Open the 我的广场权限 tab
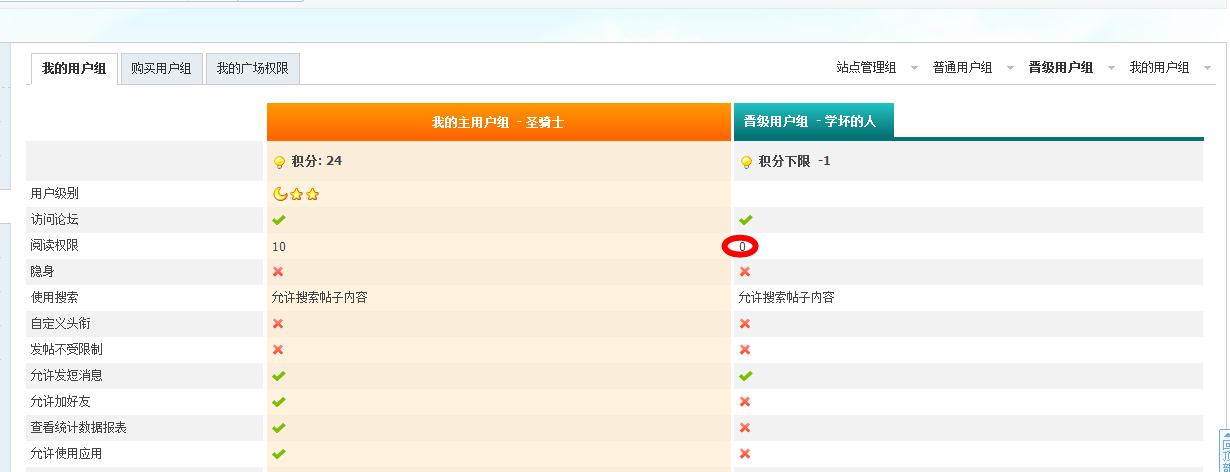The width and height of the screenshot is (1230, 472). 252,69
